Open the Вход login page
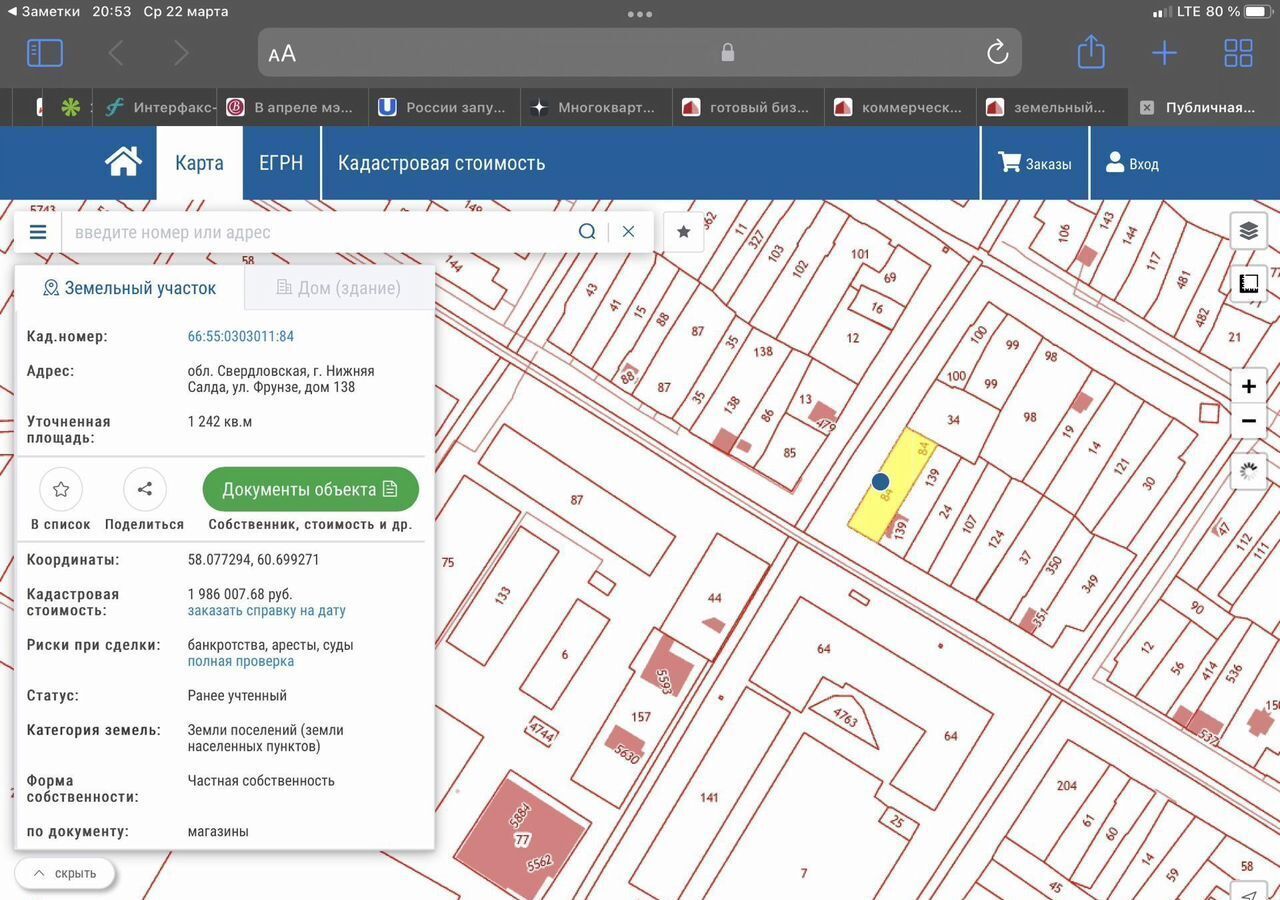1280x900 pixels. pos(1132,163)
